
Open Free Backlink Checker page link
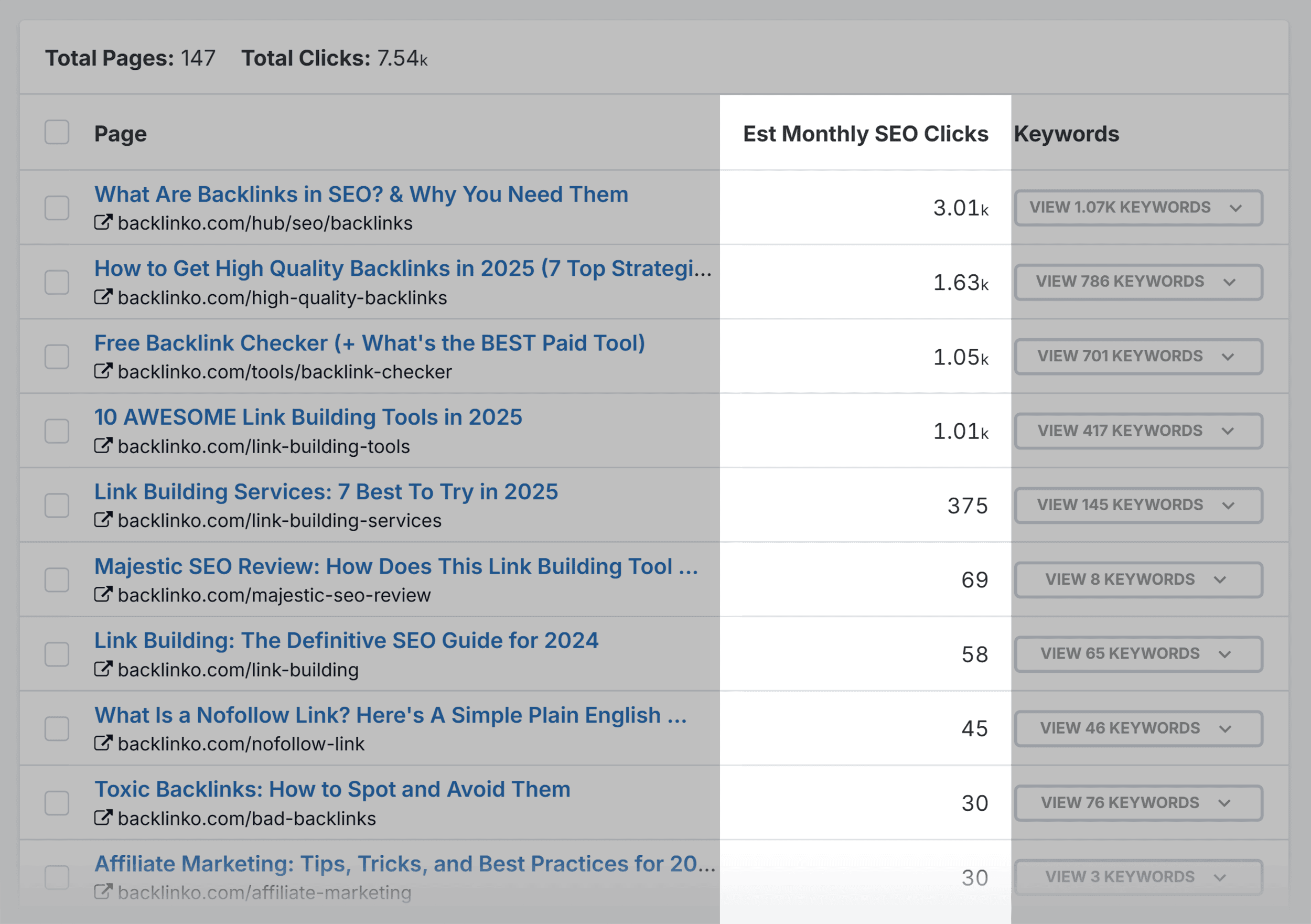[x=369, y=343]
